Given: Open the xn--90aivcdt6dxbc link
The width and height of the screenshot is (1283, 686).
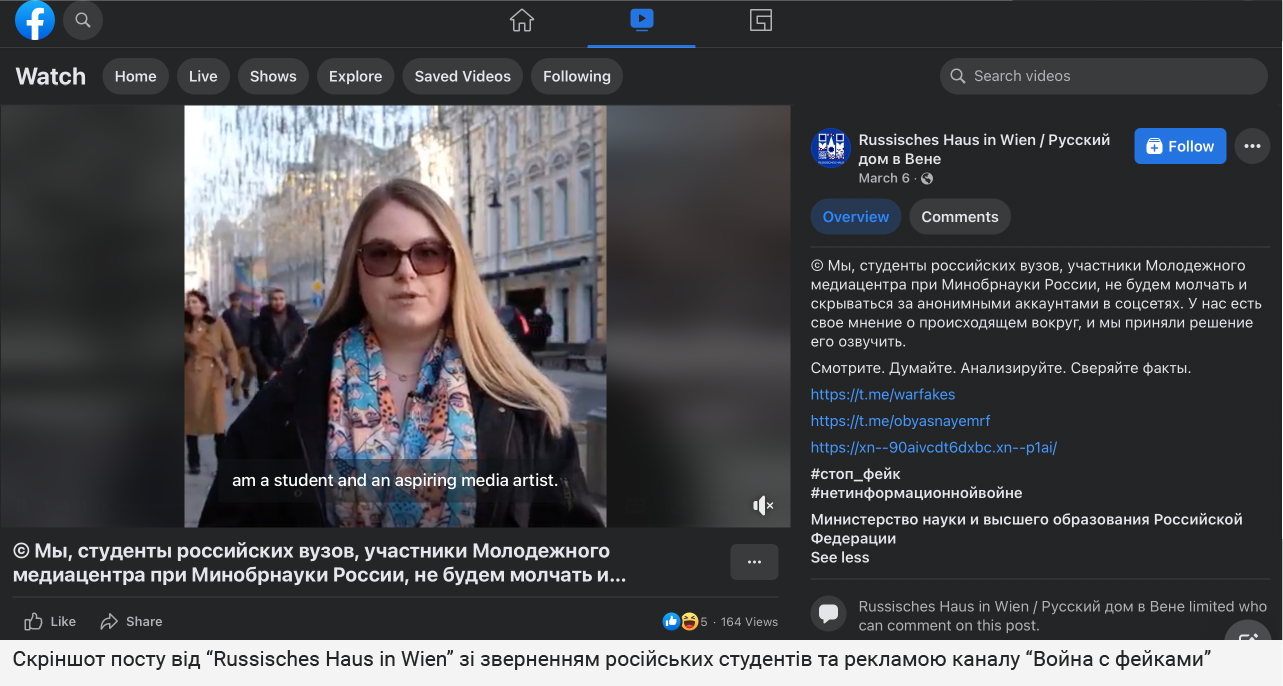Looking at the screenshot, I should 934,448.
